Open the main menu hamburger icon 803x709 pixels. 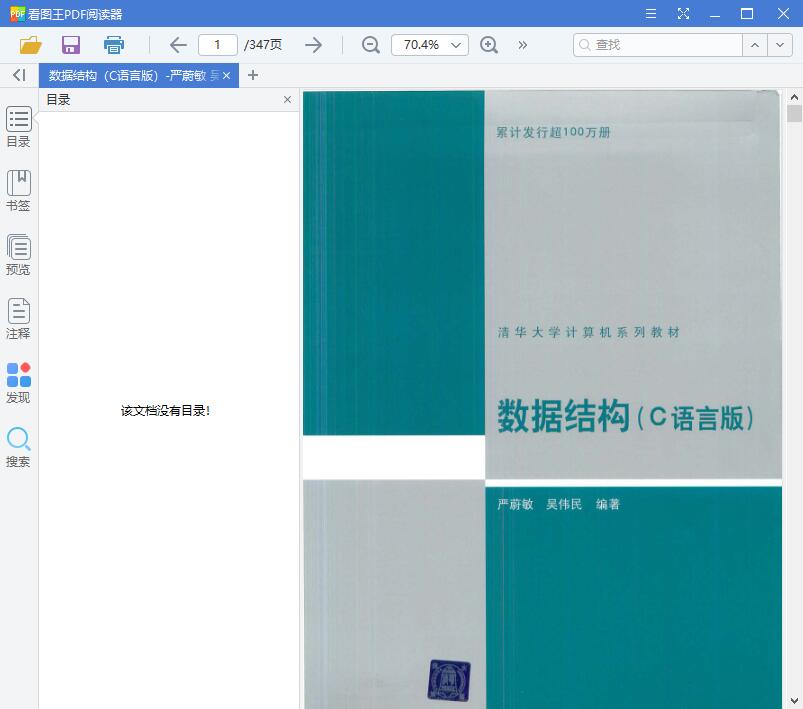[650, 13]
